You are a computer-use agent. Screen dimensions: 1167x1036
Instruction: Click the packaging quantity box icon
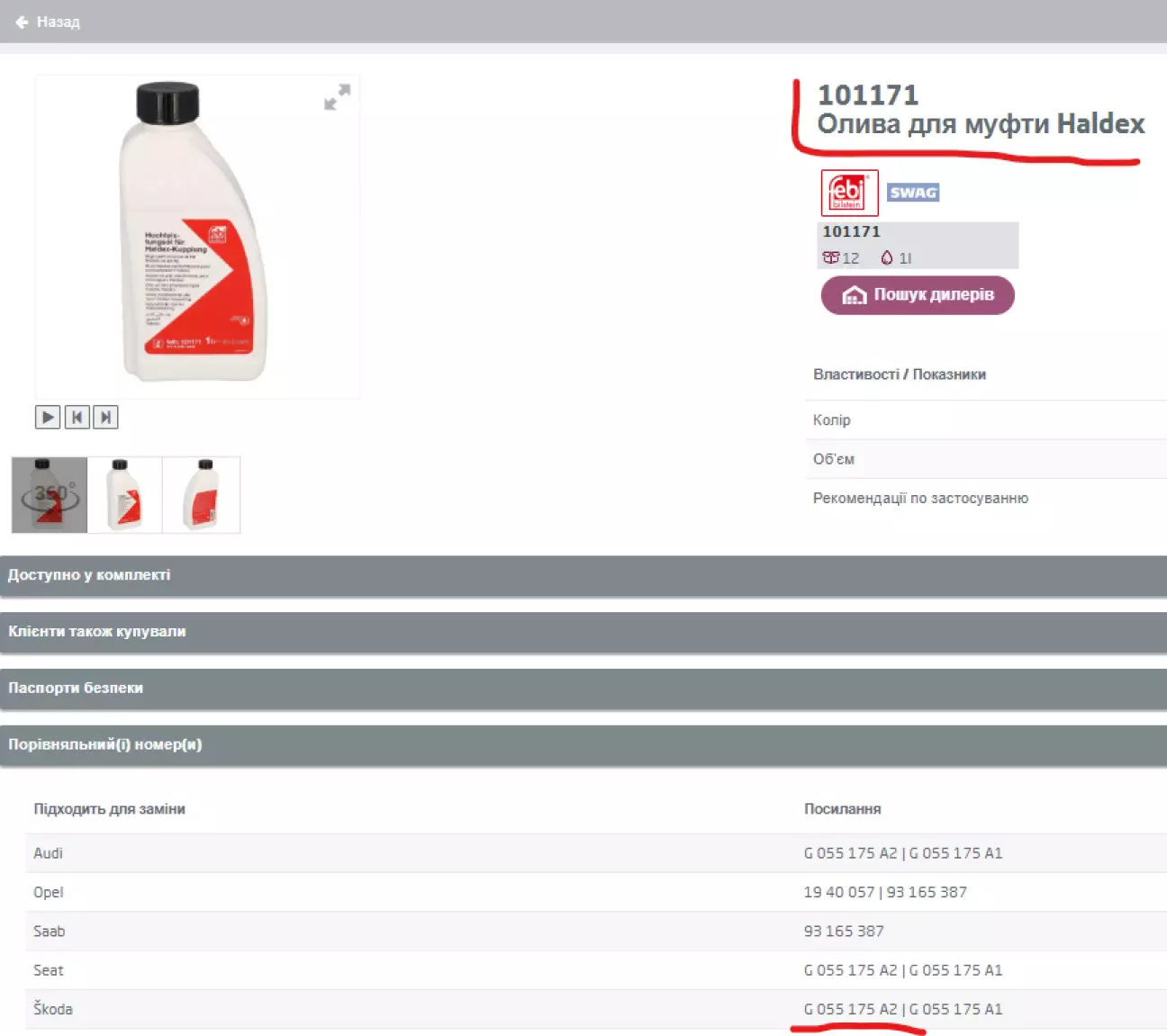(830, 258)
